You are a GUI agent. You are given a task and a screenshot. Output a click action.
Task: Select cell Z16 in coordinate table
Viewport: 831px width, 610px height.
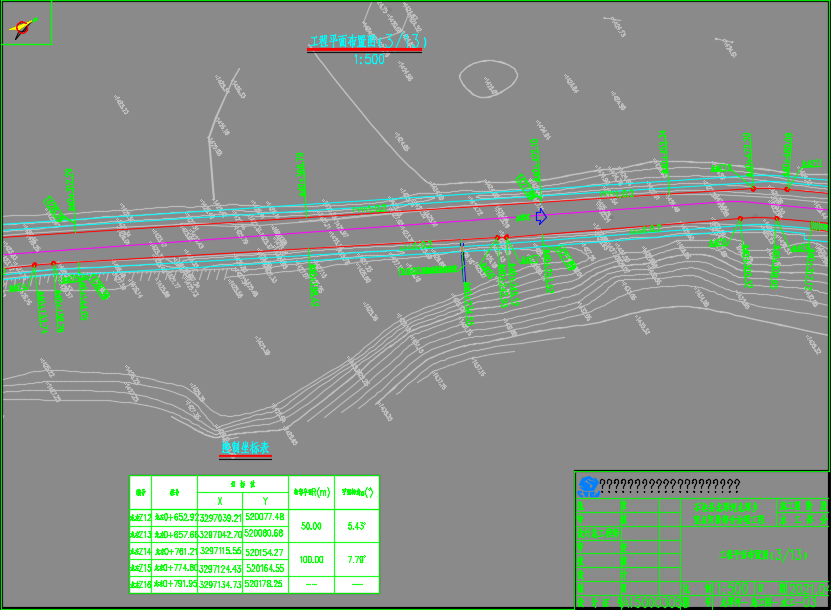(140, 585)
